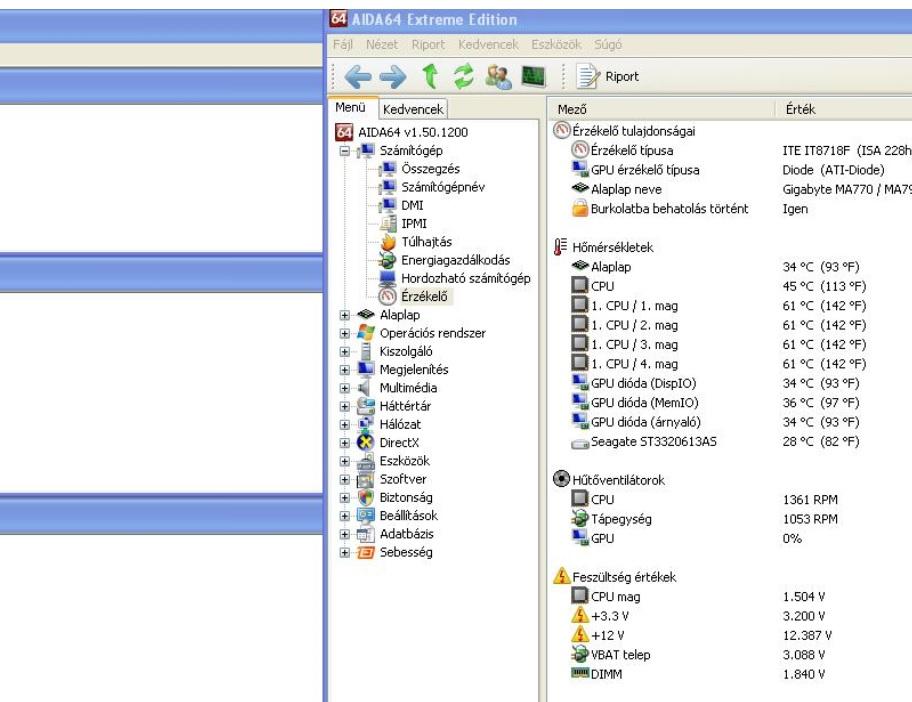Expand the DirectX tree node
Image resolution: width=912 pixels, height=702 pixels.
tap(344, 443)
